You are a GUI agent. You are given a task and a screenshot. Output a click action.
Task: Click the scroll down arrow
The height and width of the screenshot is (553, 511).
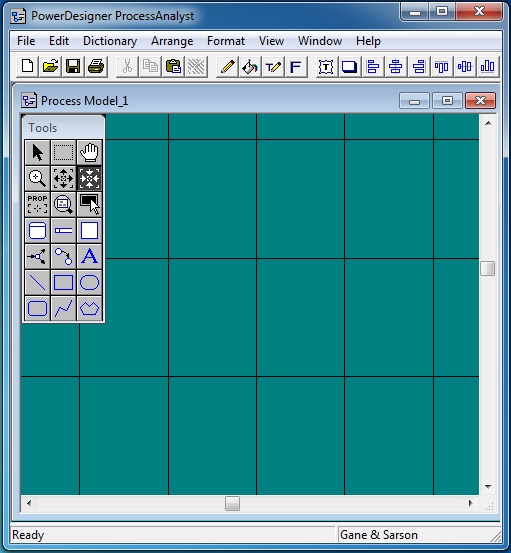(x=488, y=487)
